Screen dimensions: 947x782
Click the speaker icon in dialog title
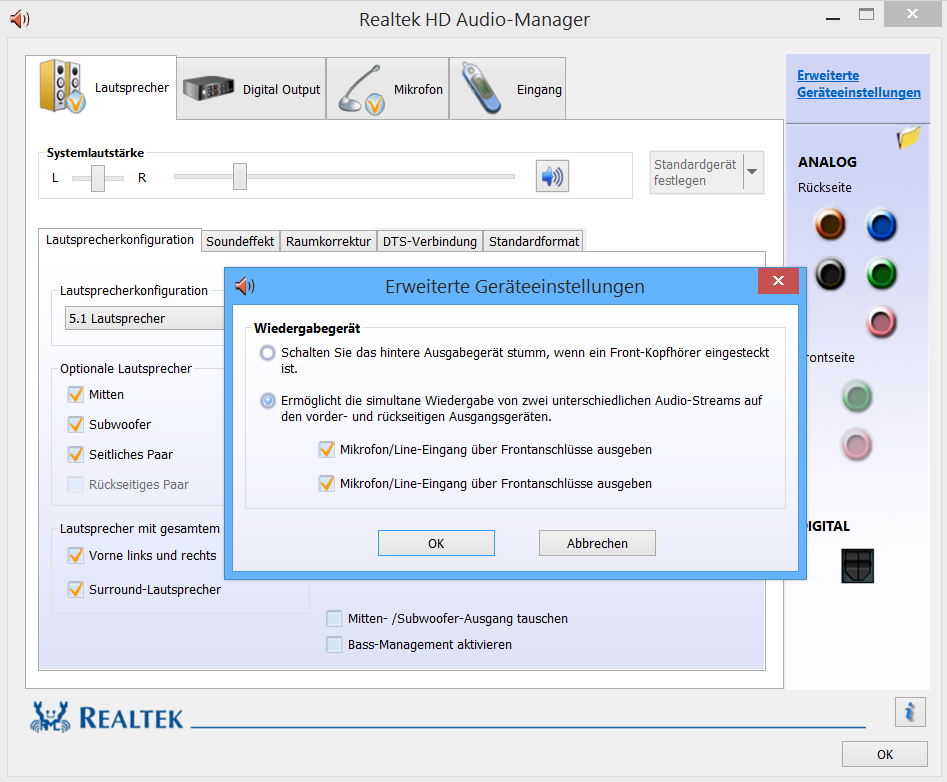(245, 286)
